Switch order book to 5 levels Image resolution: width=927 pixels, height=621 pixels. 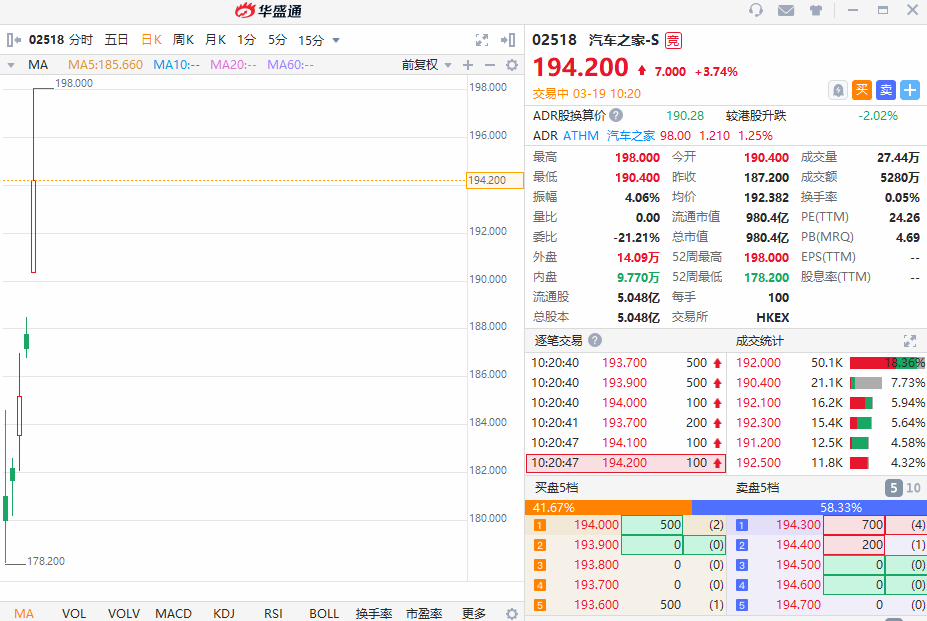tap(893, 488)
